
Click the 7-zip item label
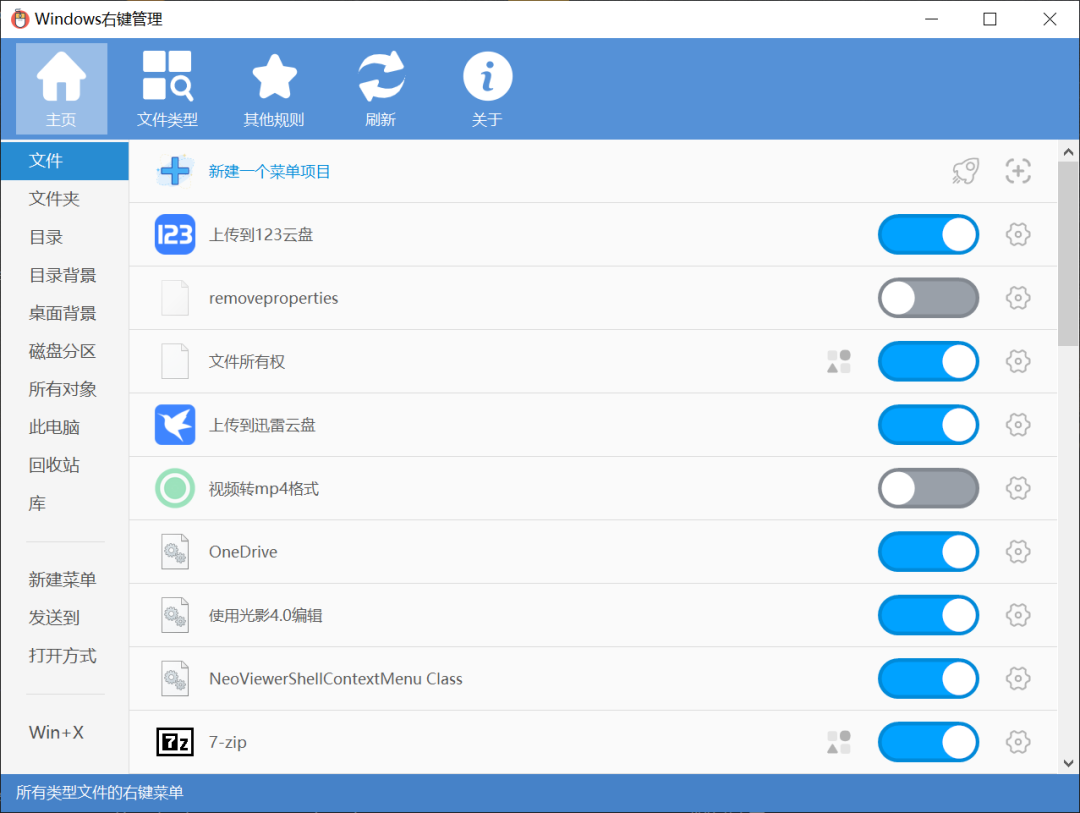[x=228, y=742]
